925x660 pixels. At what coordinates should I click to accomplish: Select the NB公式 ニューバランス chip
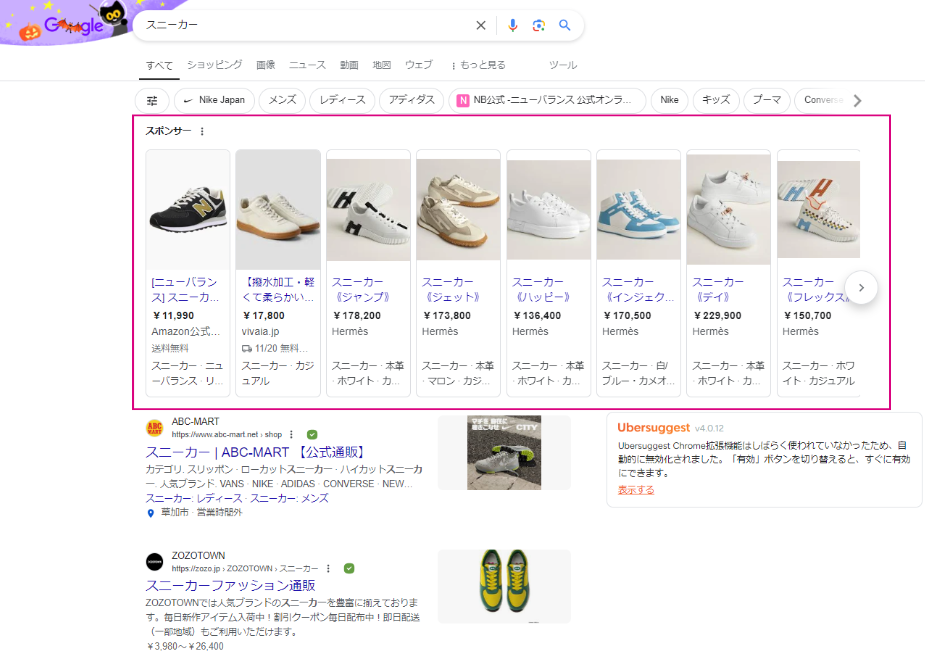pos(547,100)
